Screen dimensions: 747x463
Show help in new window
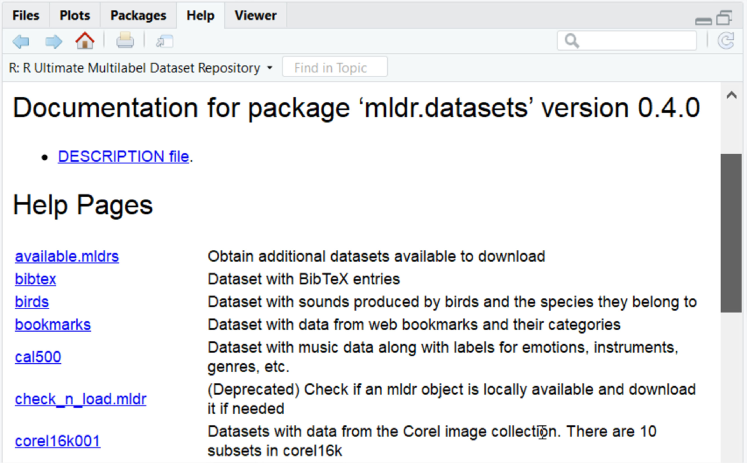click(164, 41)
